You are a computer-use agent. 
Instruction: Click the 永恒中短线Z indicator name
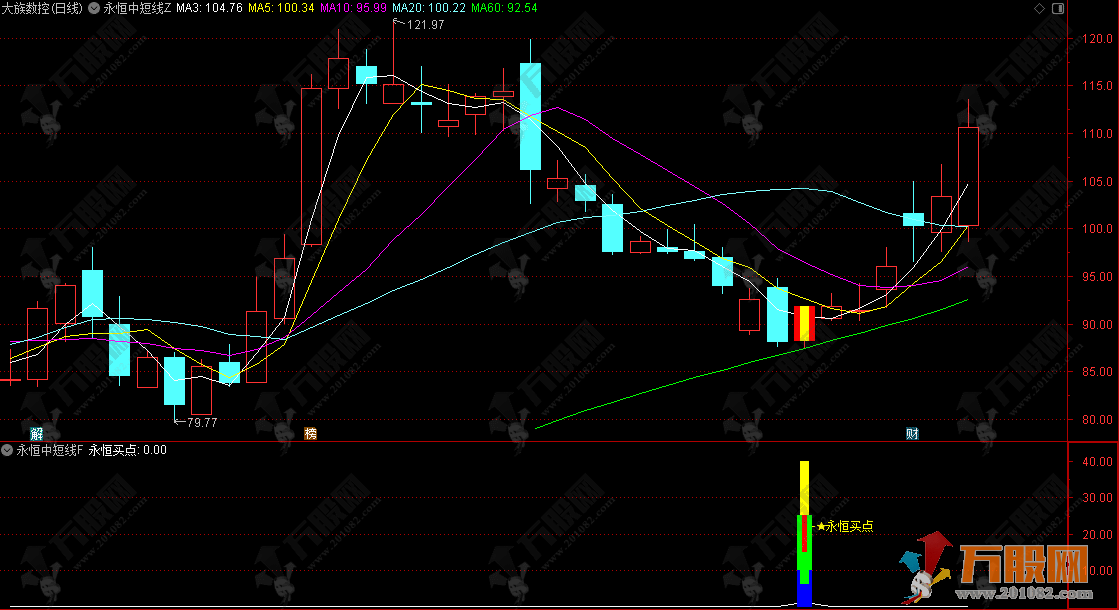(138, 9)
